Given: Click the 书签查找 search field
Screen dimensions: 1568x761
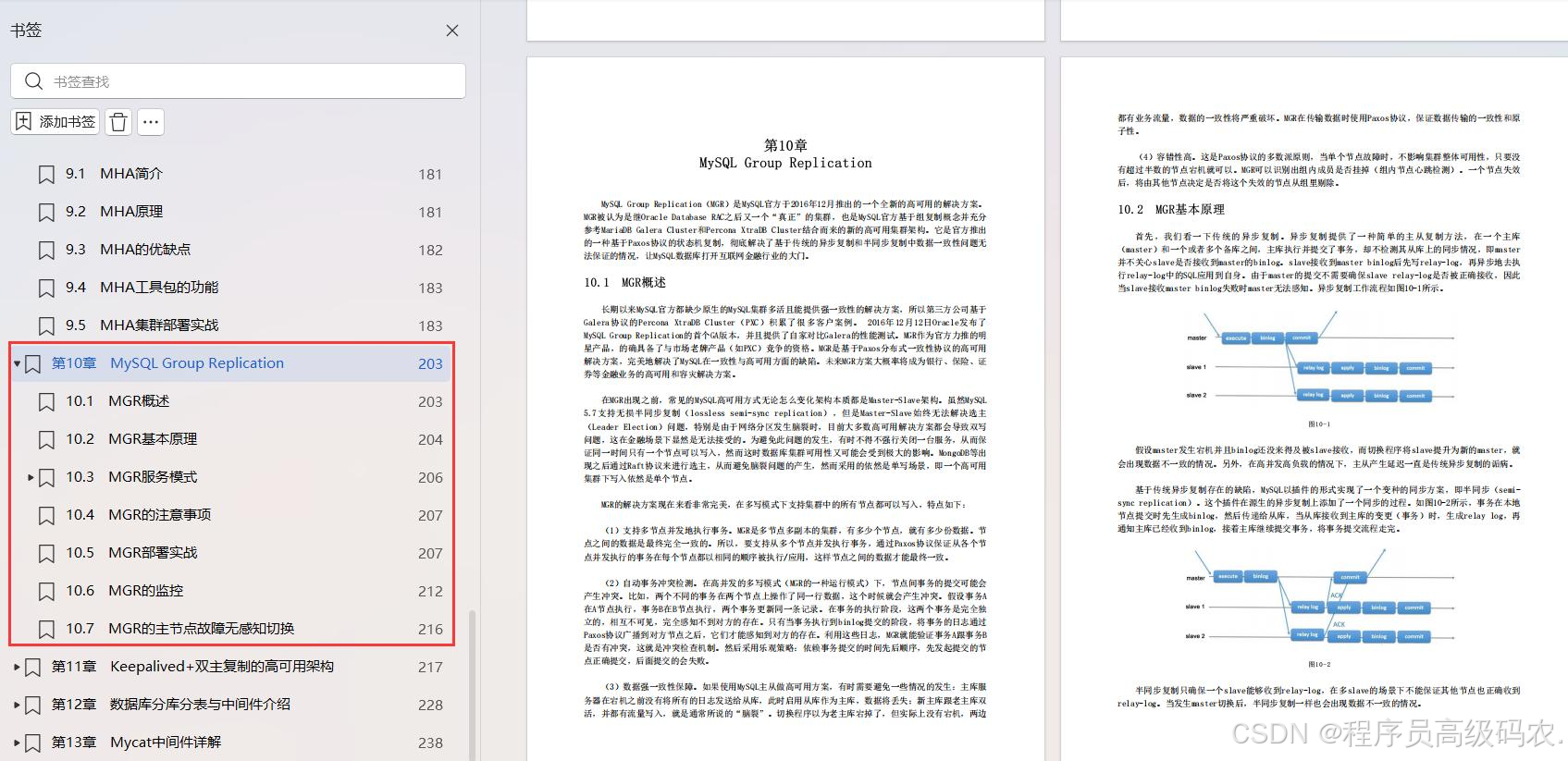Looking at the screenshot, I should point(238,81).
